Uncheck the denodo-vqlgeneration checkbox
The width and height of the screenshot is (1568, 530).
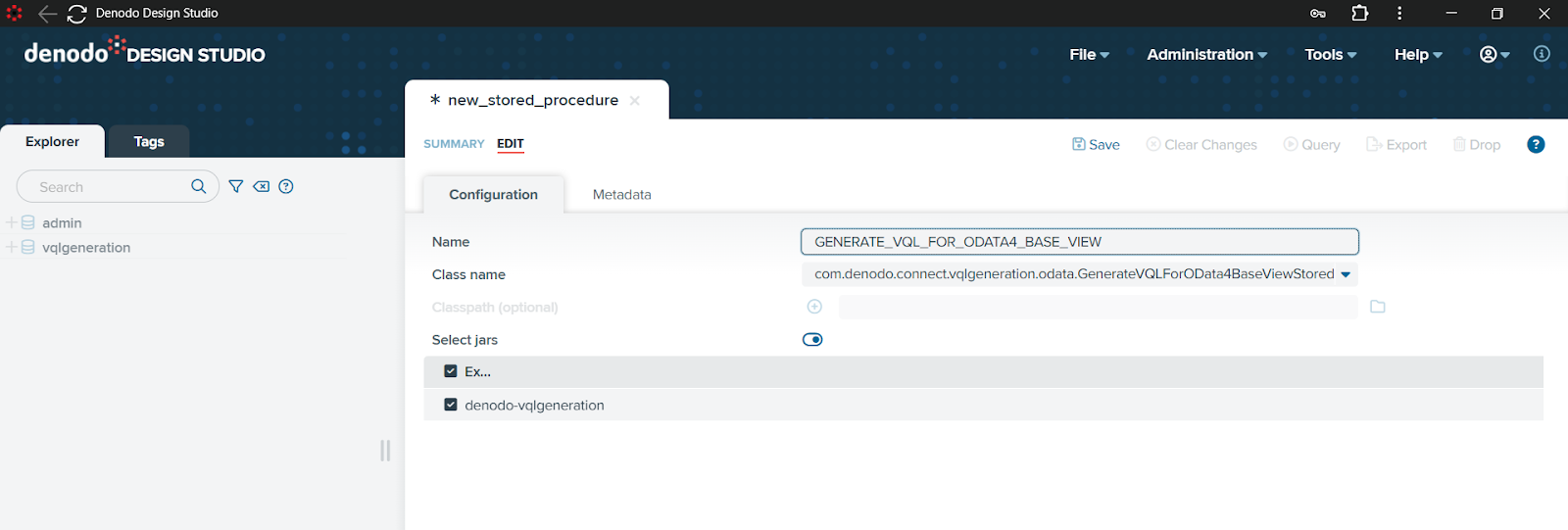pyautogui.click(x=451, y=405)
